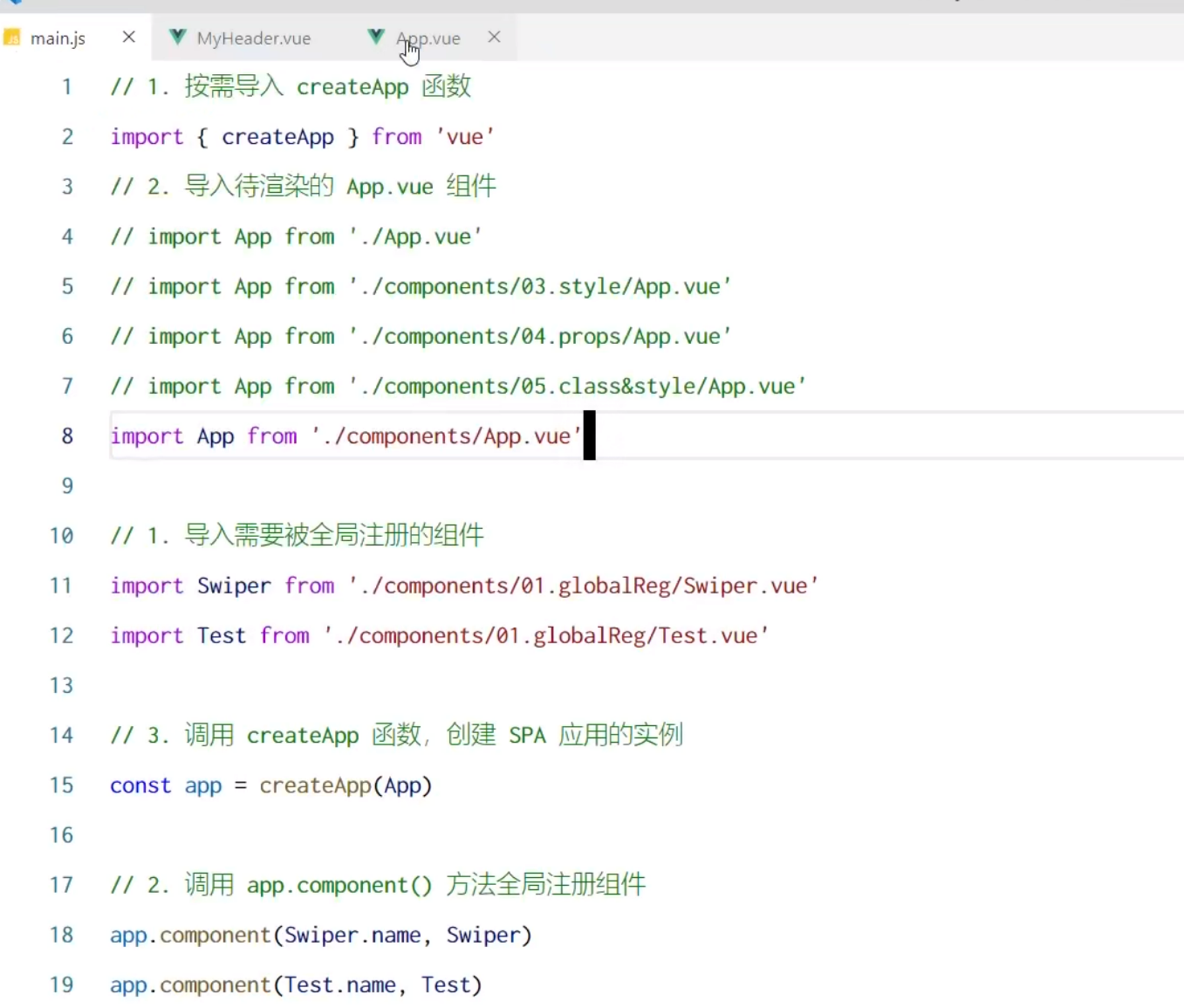The width and height of the screenshot is (1184, 1008).
Task: Click 'Swiper.name' argument on line 18
Action: tap(352, 935)
